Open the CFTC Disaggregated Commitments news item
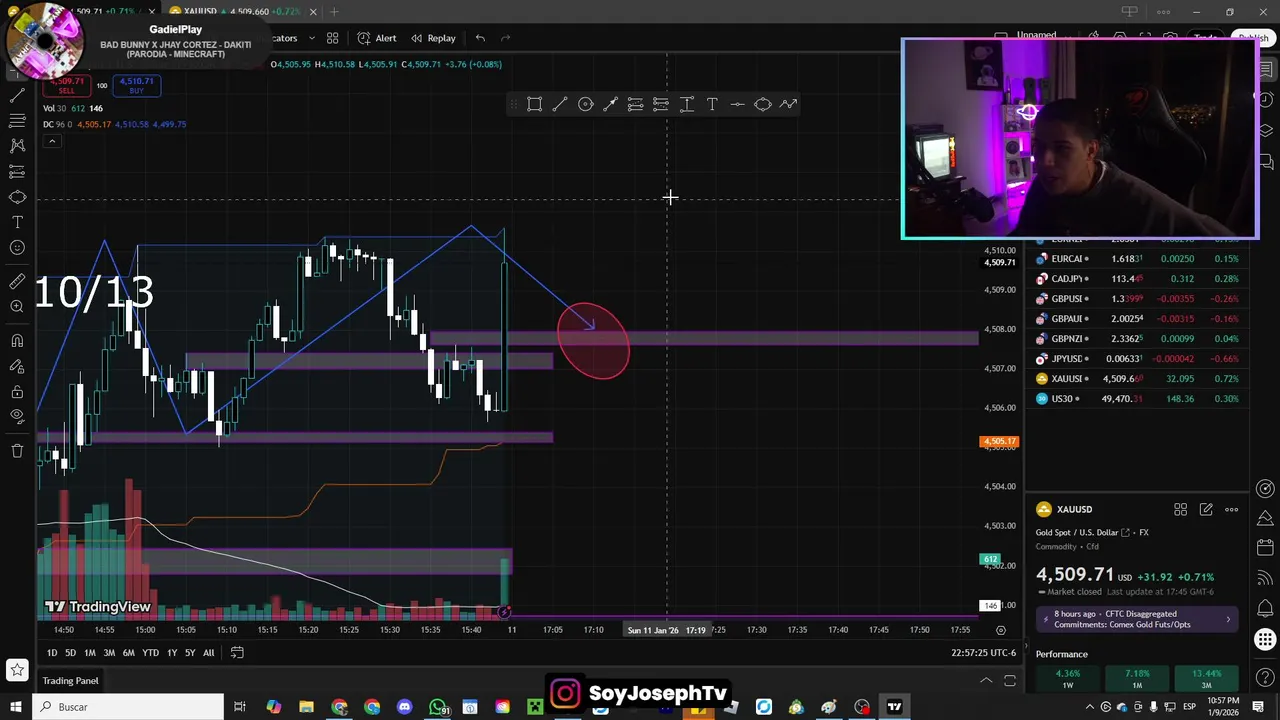Screen dimensions: 1280x720 (x=1138, y=620)
